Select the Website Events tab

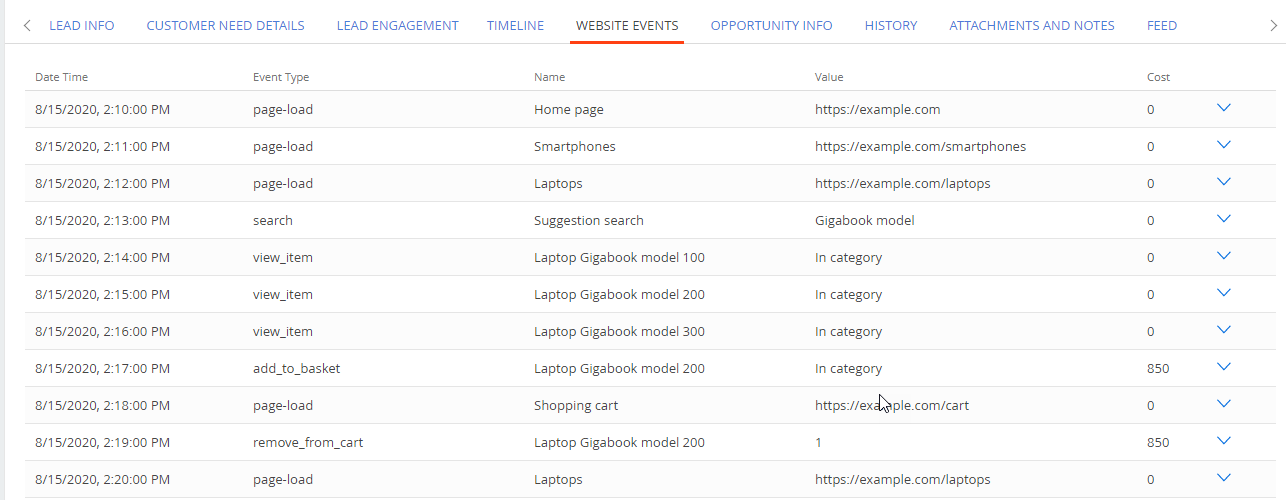pyautogui.click(x=627, y=26)
